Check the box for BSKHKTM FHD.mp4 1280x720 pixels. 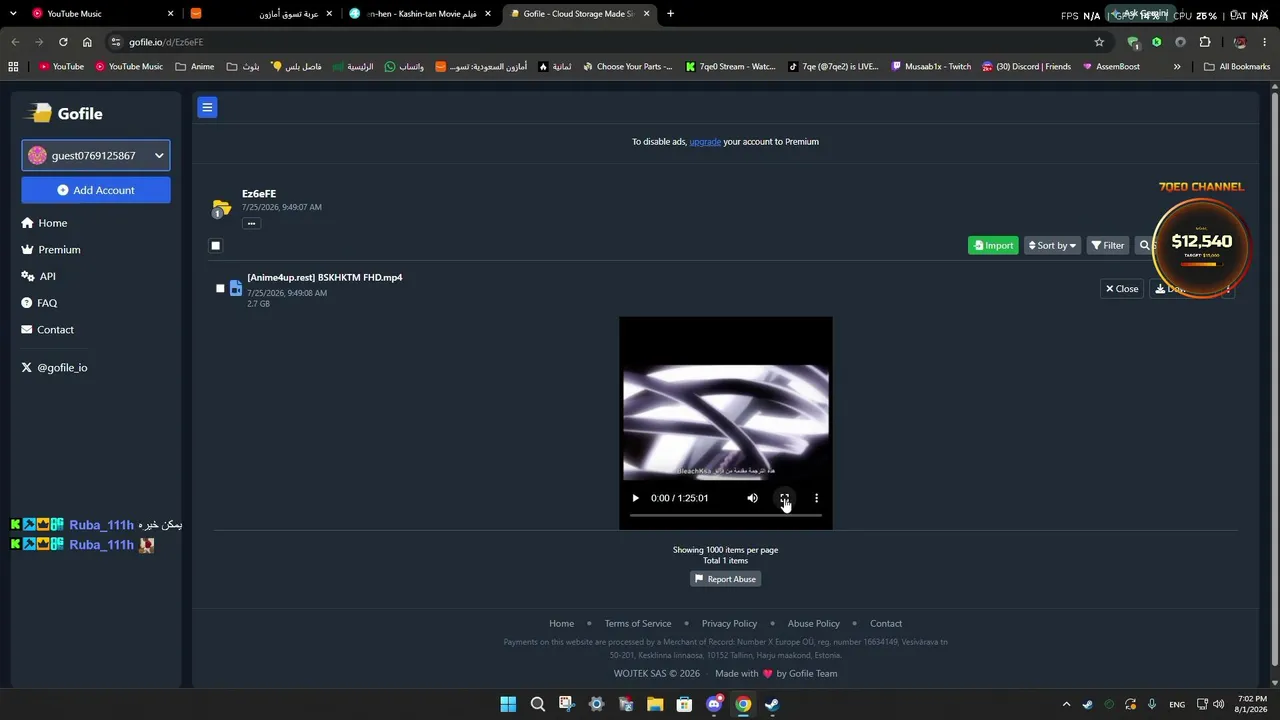coord(220,288)
